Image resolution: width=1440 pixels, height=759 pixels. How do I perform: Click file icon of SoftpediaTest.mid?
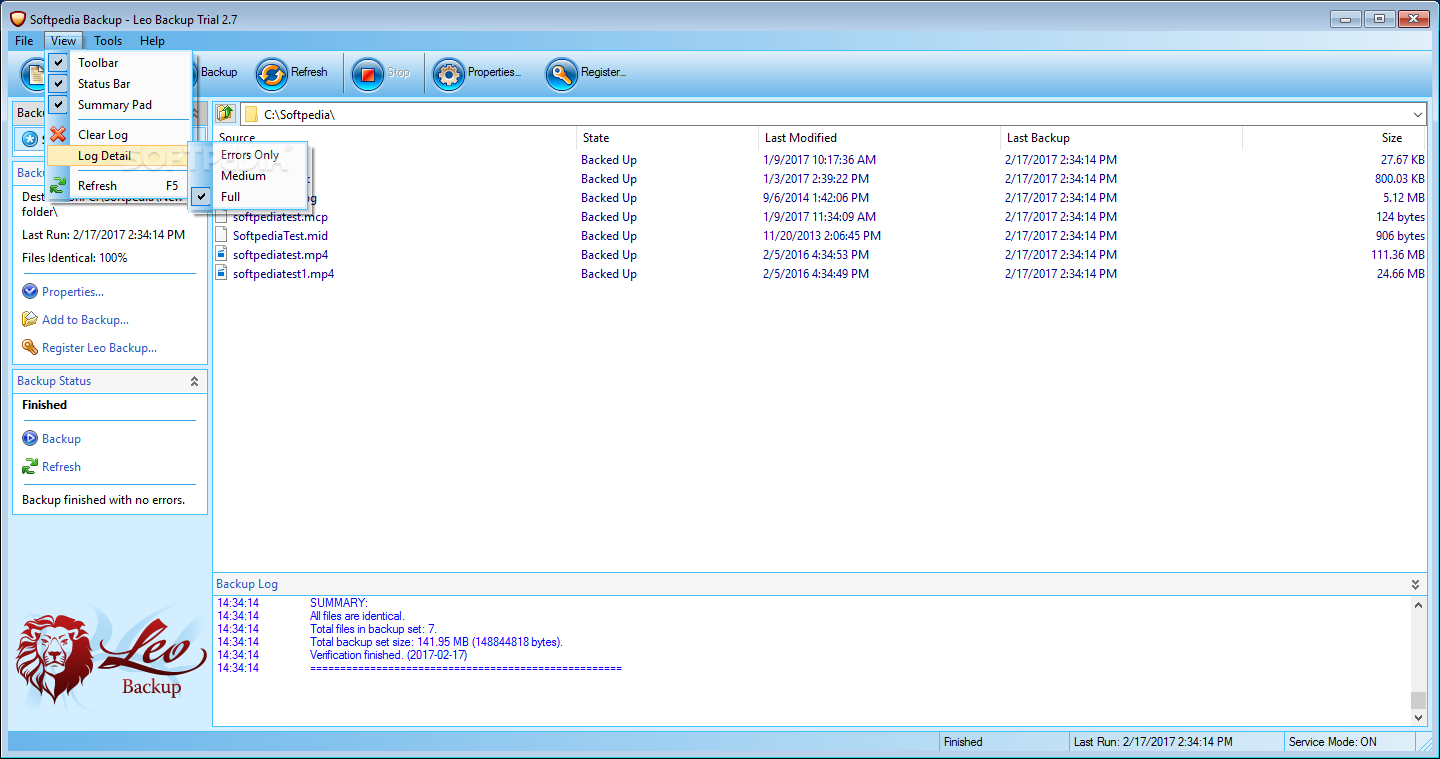coord(222,236)
